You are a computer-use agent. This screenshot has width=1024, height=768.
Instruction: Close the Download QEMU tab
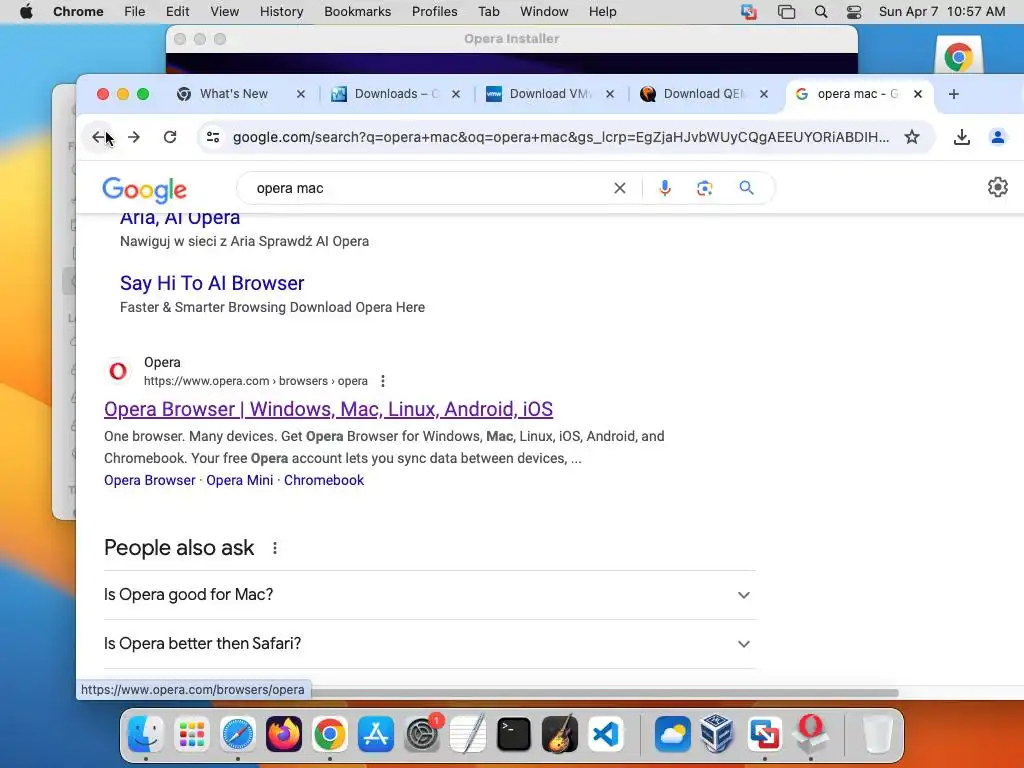[763, 94]
